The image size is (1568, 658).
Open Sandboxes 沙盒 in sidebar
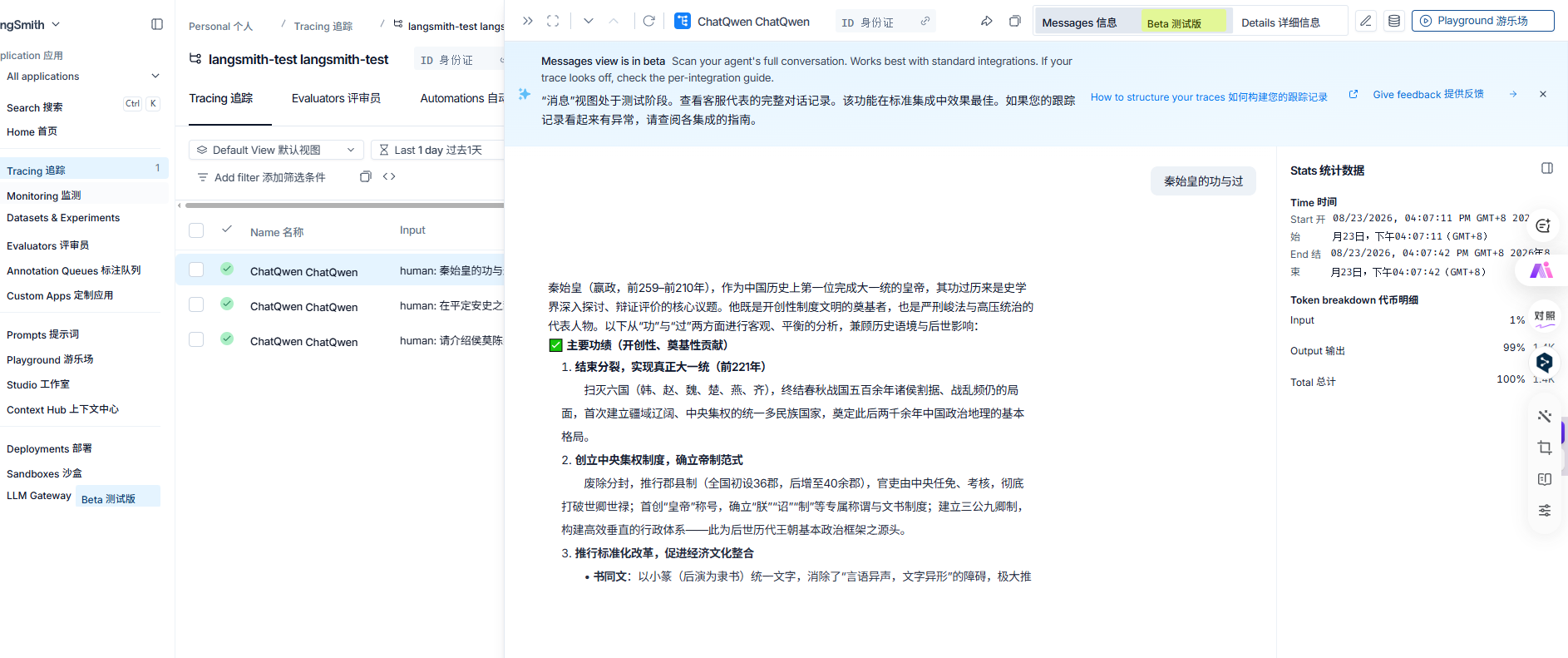pos(45,473)
